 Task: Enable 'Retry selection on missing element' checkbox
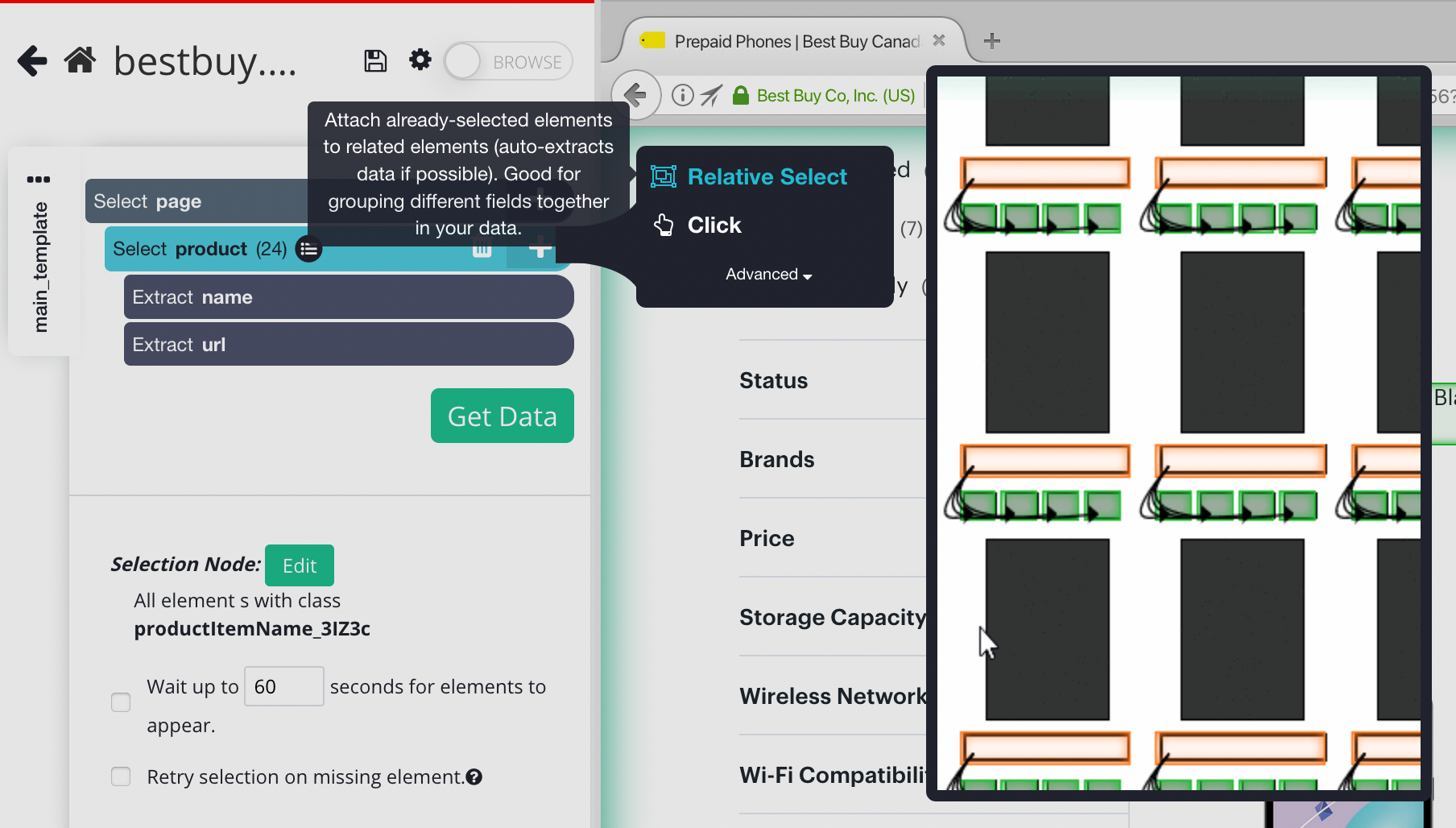click(x=121, y=776)
